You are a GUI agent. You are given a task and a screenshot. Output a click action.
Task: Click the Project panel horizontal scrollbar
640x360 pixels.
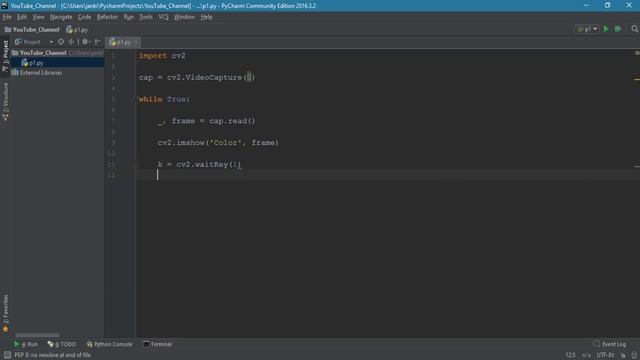pos(38,335)
